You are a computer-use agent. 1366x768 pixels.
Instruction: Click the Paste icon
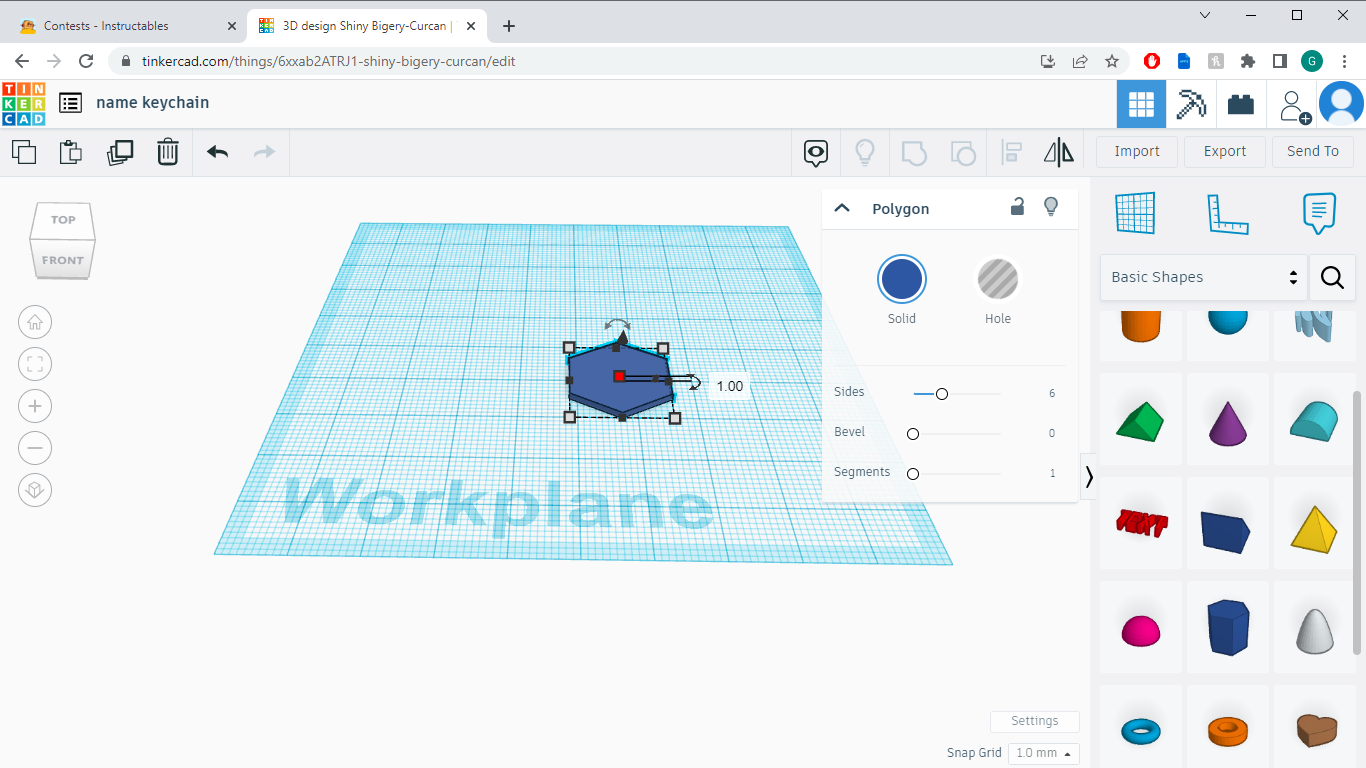pos(70,152)
